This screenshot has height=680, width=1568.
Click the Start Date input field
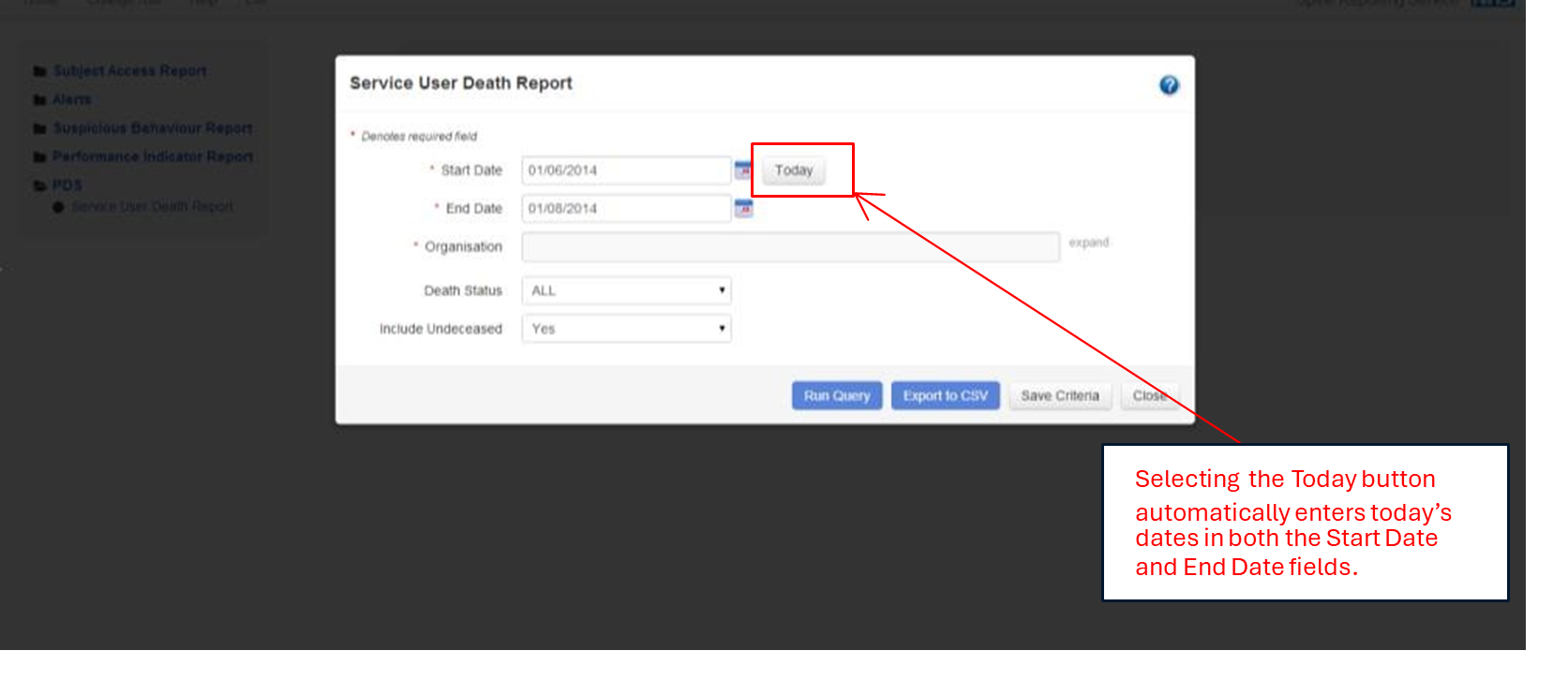coord(626,170)
